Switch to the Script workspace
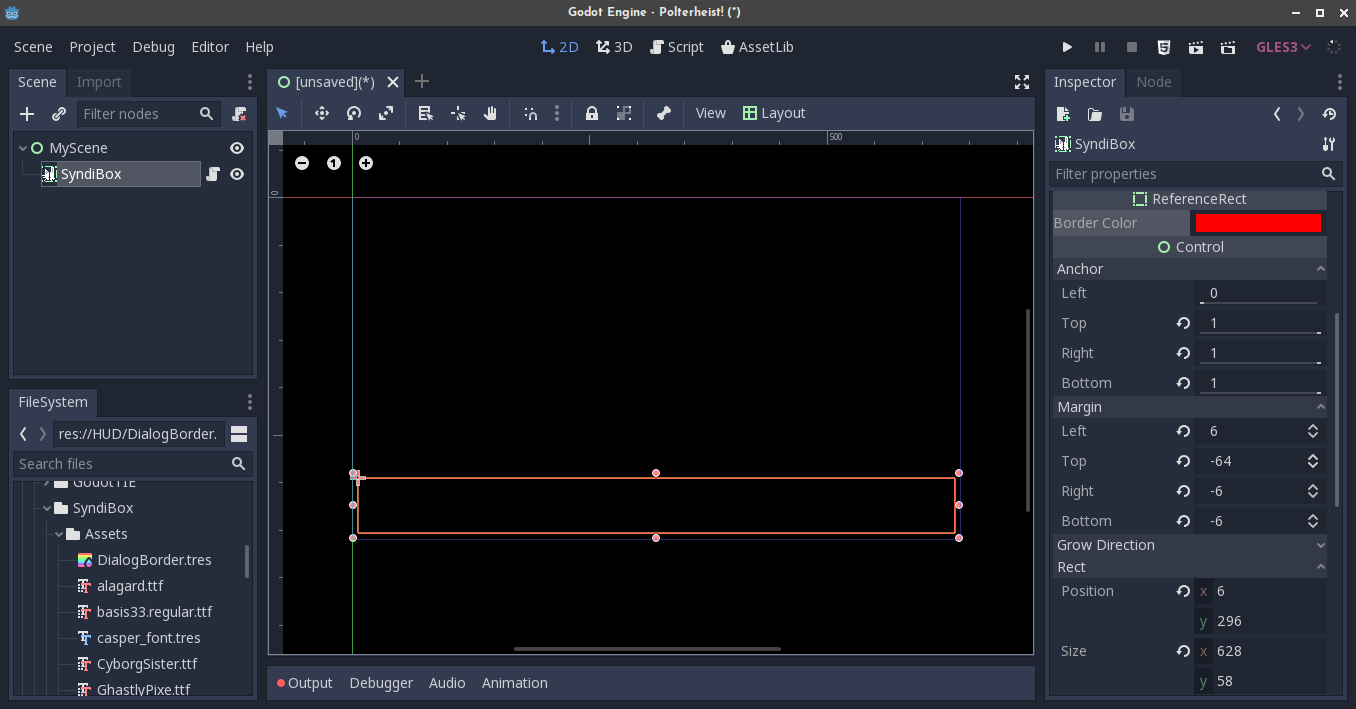The height and width of the screenshot is (709, 1356). point(676,47)
